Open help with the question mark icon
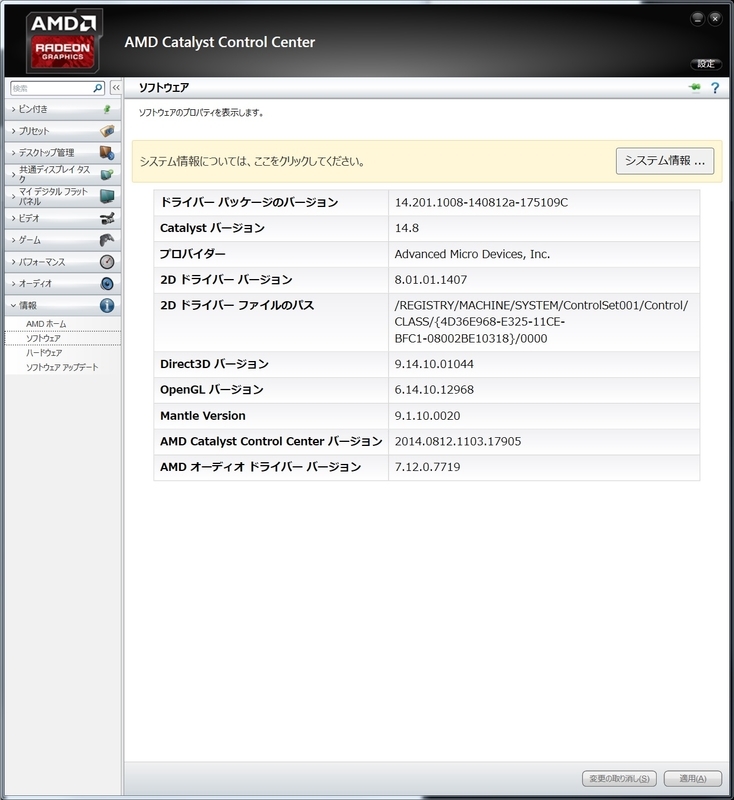Image resolution: width=734 pixels, height=800 pixels. click(x=715, y=88)
